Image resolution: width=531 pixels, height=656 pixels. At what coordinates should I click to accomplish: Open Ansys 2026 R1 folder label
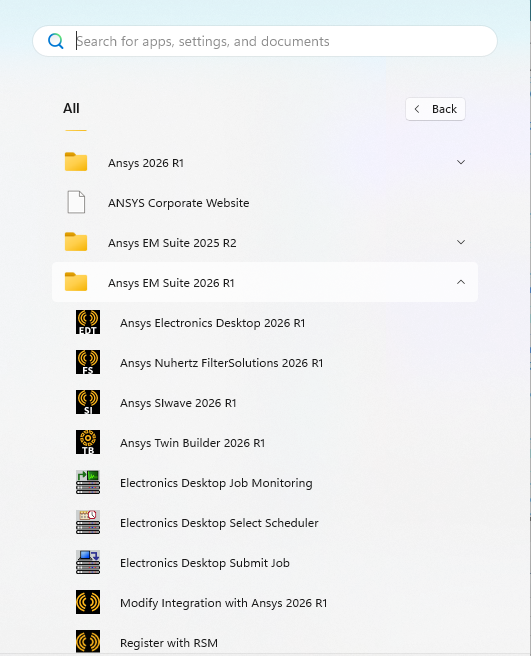(146, 163)
